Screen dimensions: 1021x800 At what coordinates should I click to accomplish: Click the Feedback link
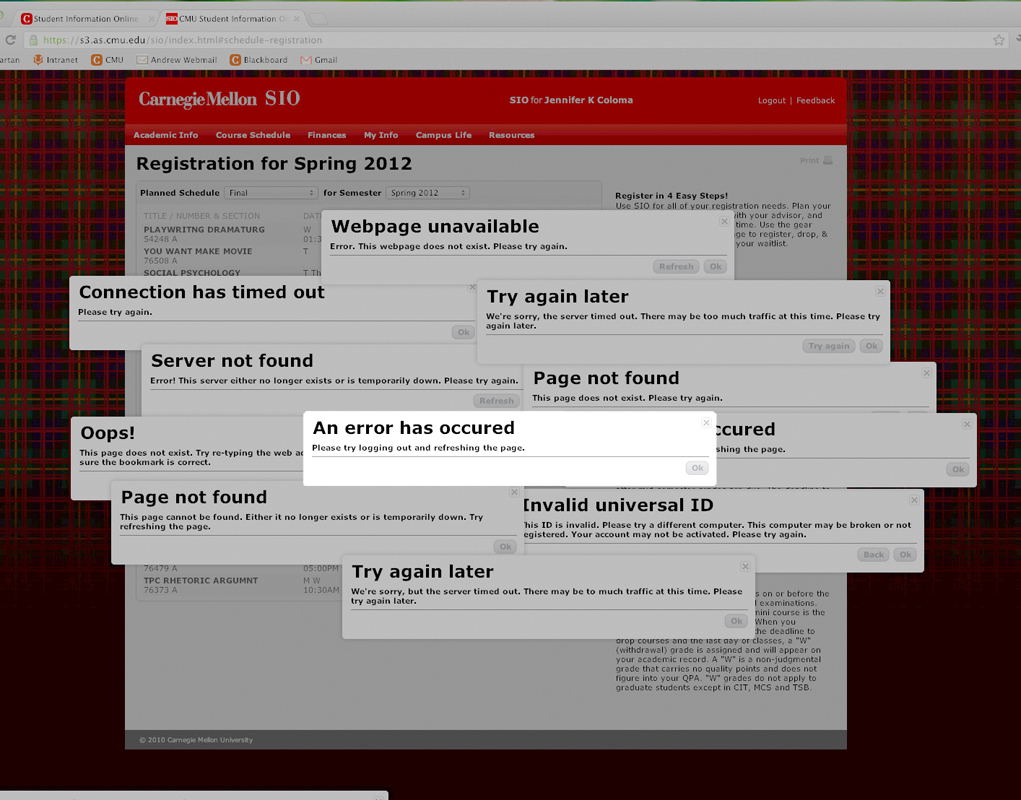coord(815,100)
